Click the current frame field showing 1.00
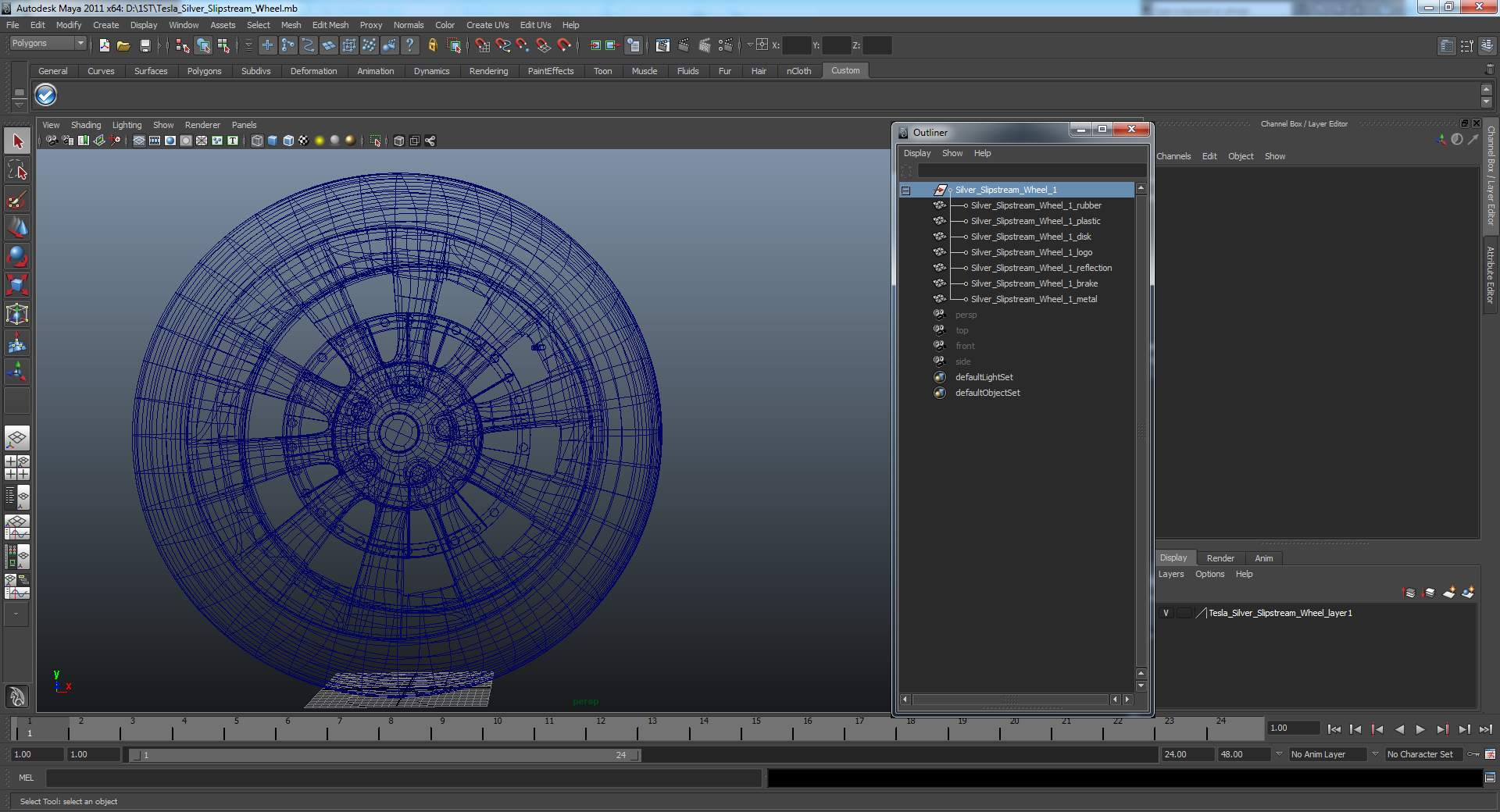This screenshot has width=1500, height=812. pyautogui.click(x=1293, y=728)
